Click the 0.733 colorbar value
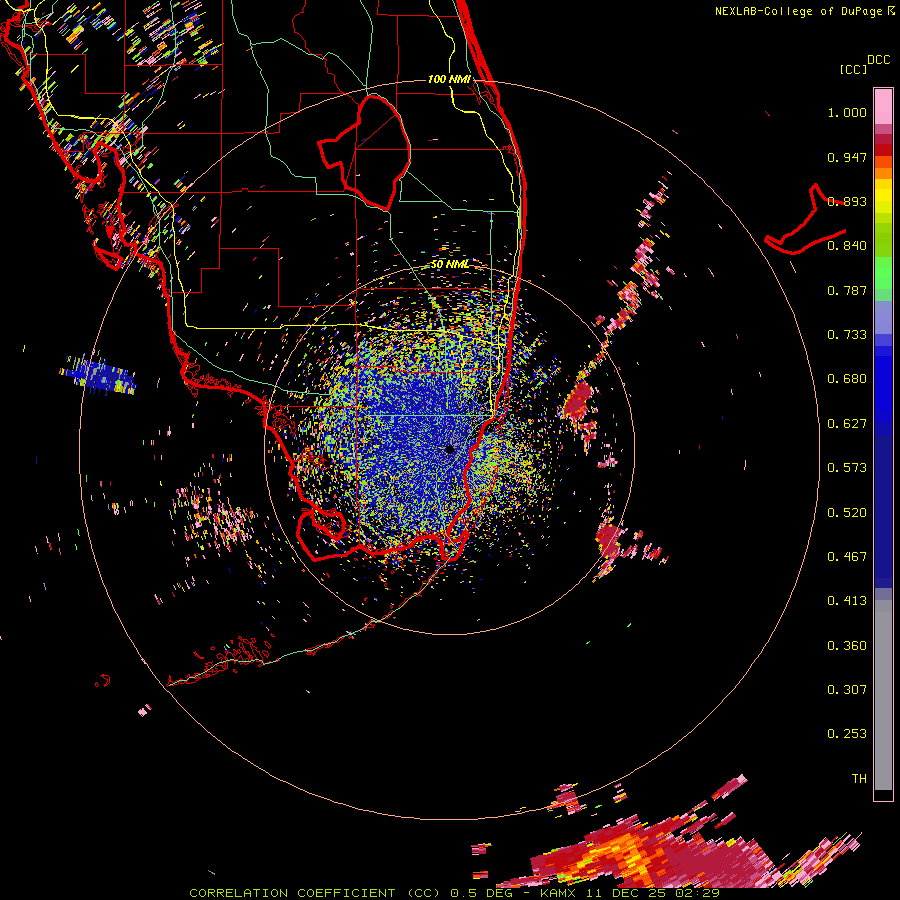This screenshot has height=900, width=900. point(847,335)
